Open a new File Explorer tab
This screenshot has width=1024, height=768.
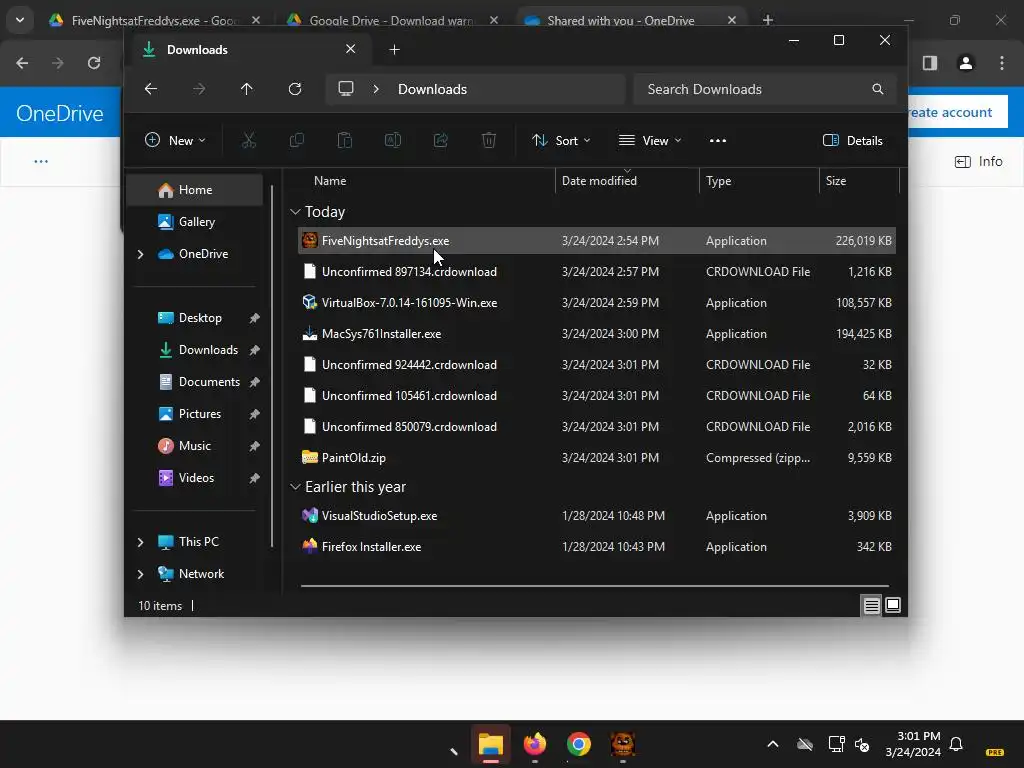point(394,50)
